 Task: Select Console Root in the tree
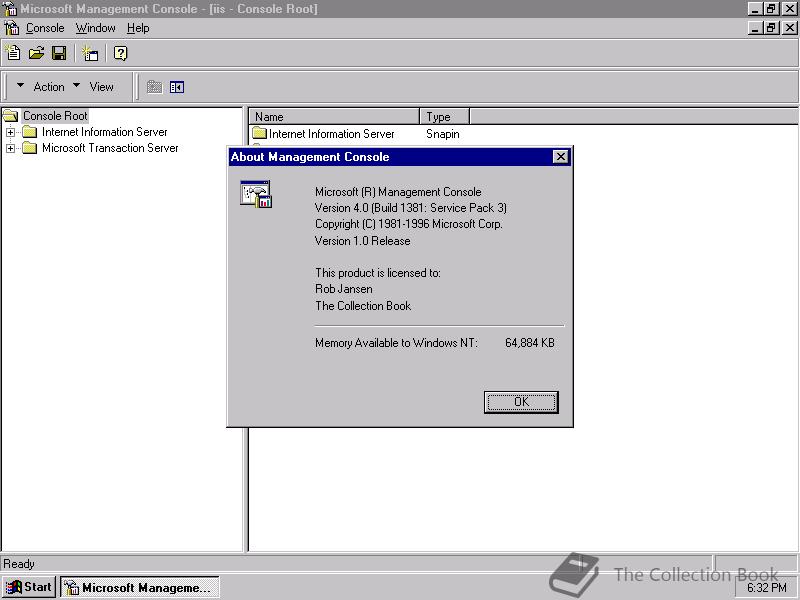(x=55, y=116)
